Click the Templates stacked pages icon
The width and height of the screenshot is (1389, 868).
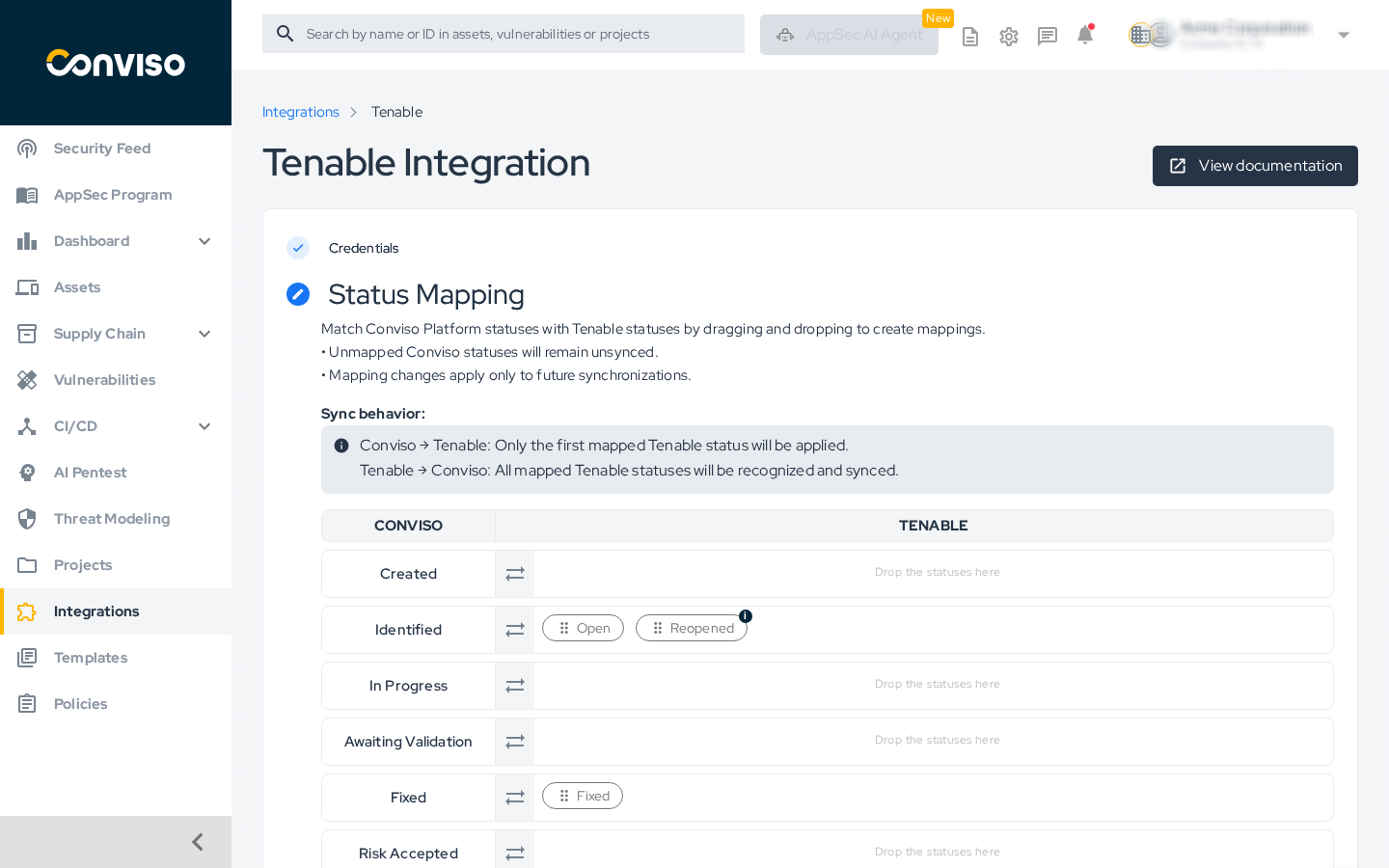click(x=27, y=658)
